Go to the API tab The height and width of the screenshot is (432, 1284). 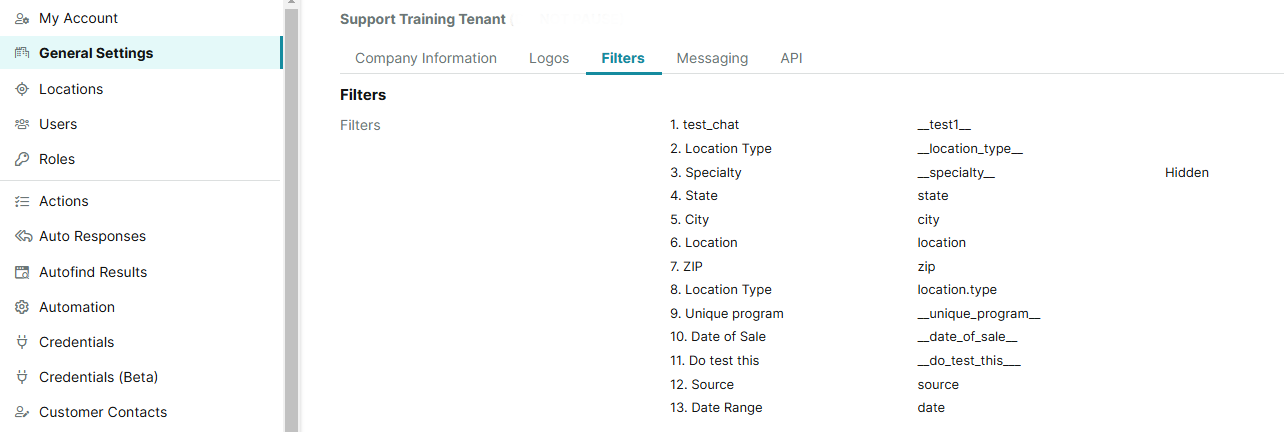coord(791,58)
